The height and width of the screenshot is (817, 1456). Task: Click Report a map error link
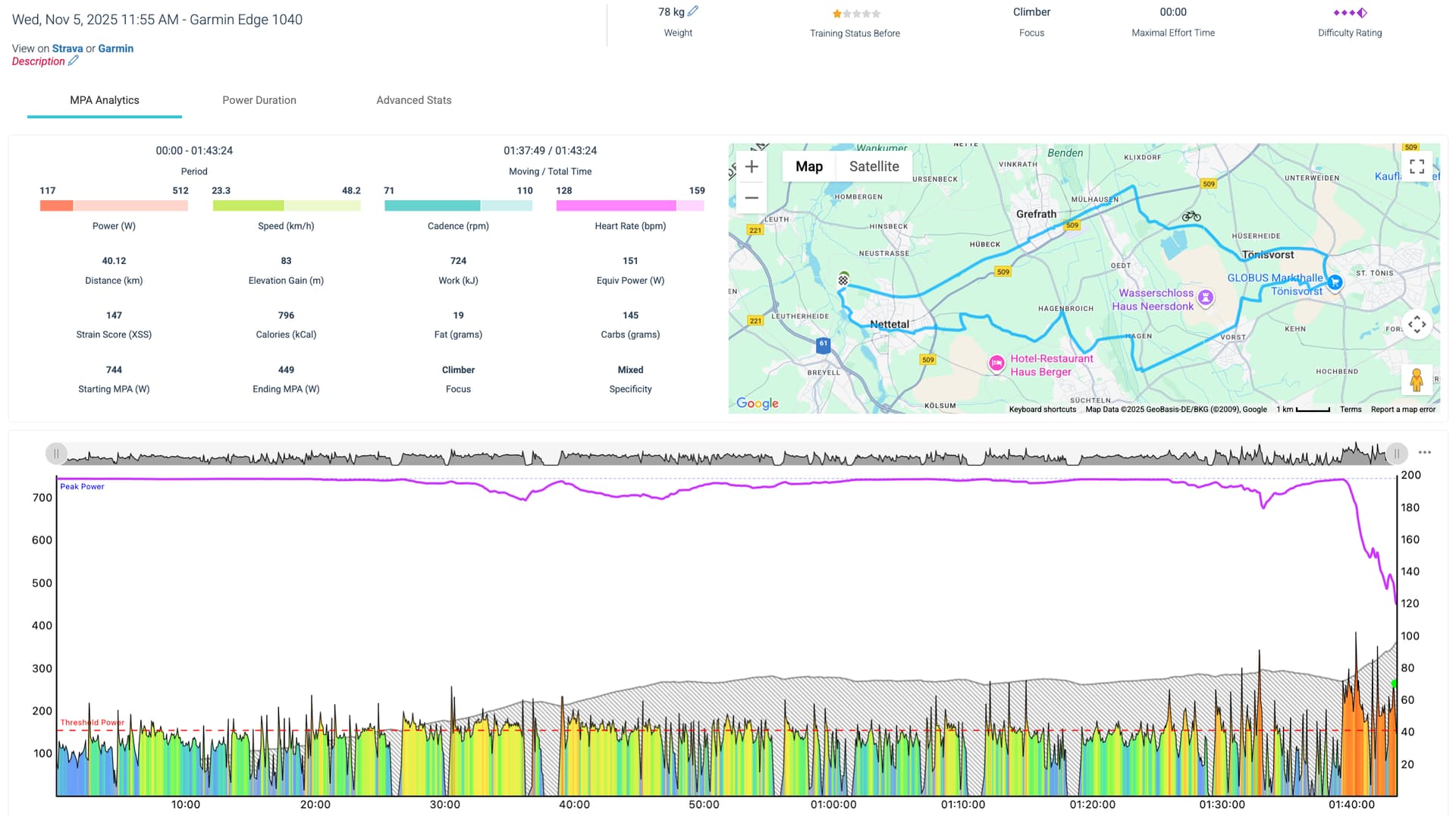tap(1402, 410)
